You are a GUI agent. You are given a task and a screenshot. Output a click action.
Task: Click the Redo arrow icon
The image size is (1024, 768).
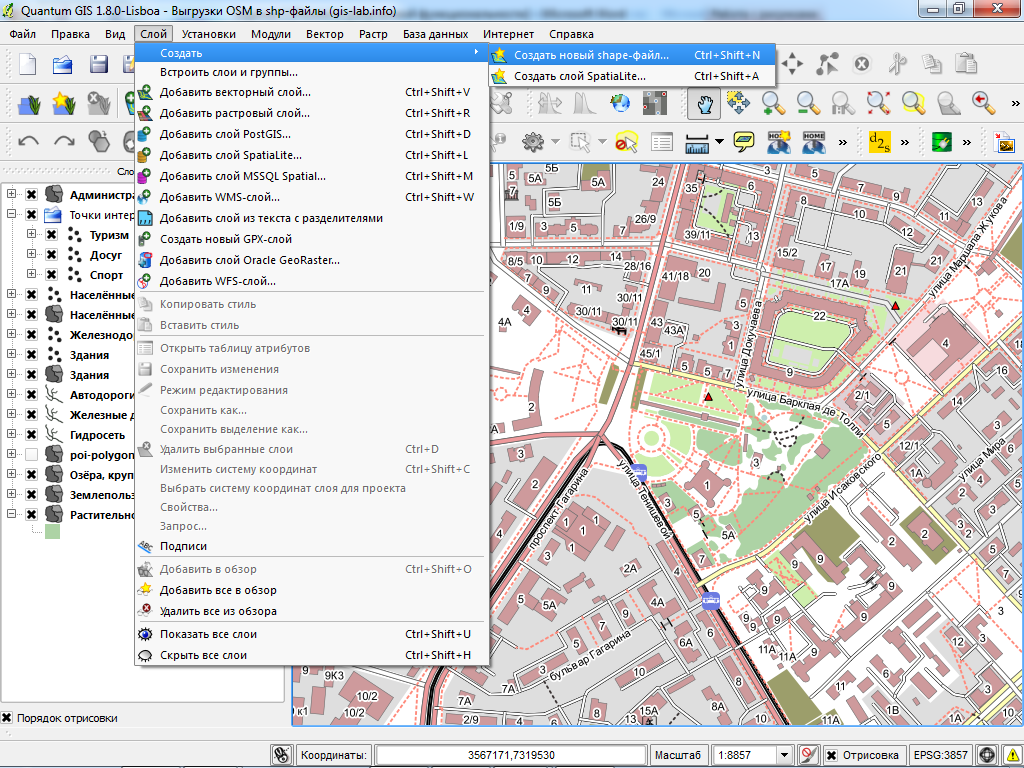pyautogui.click(x=64, y=140)
